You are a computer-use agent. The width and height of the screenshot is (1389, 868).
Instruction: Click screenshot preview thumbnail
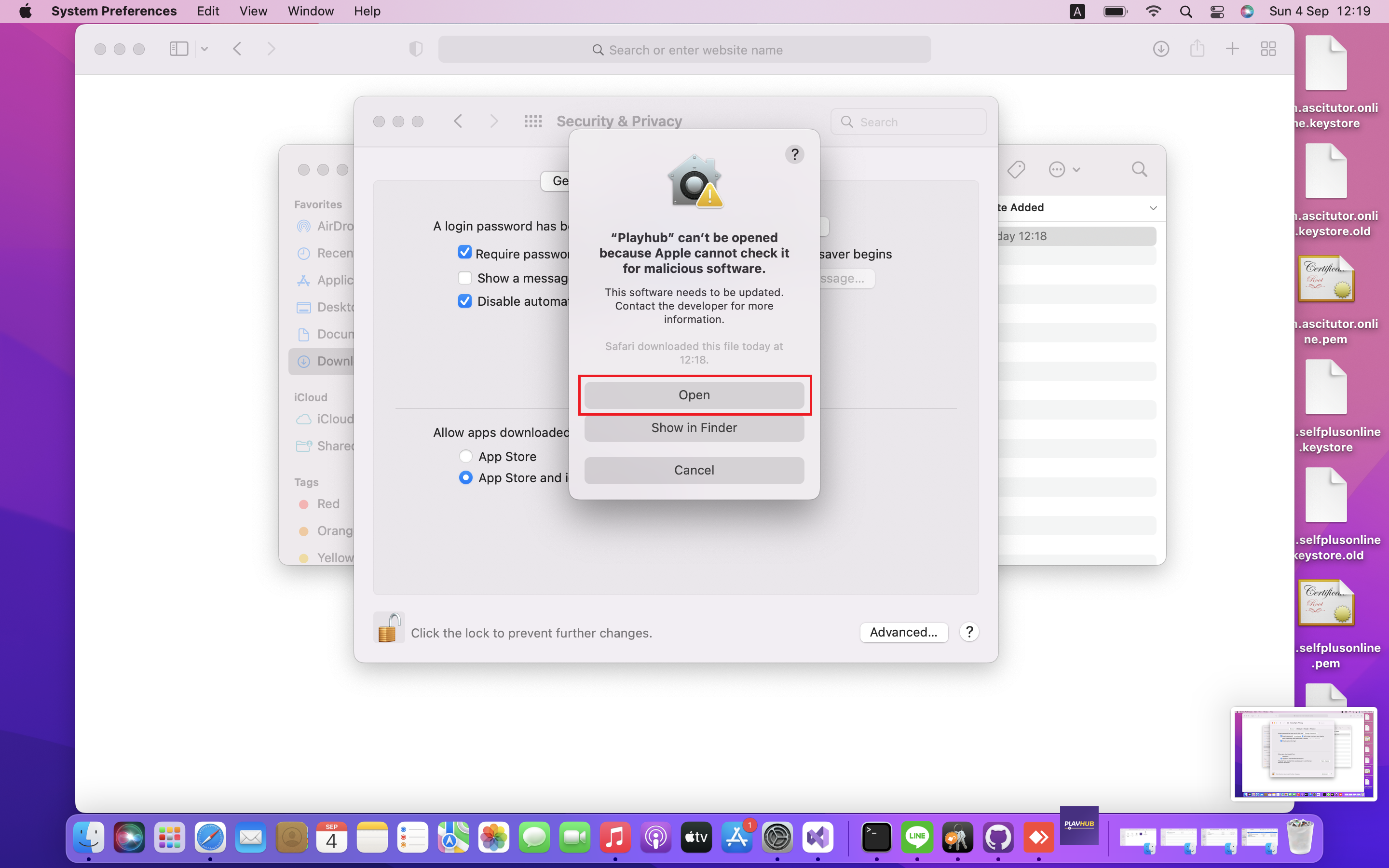click(1304, 754)
